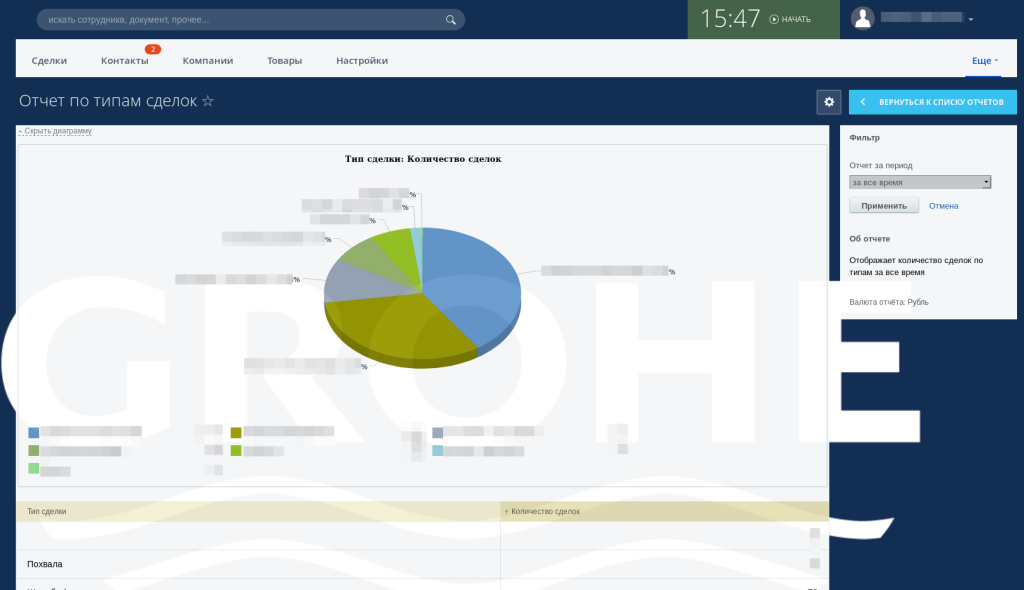Click the play icon beside НАЧАТЬ
Image resolution: width=1024 pixels, height=590 pixels.
774,20
